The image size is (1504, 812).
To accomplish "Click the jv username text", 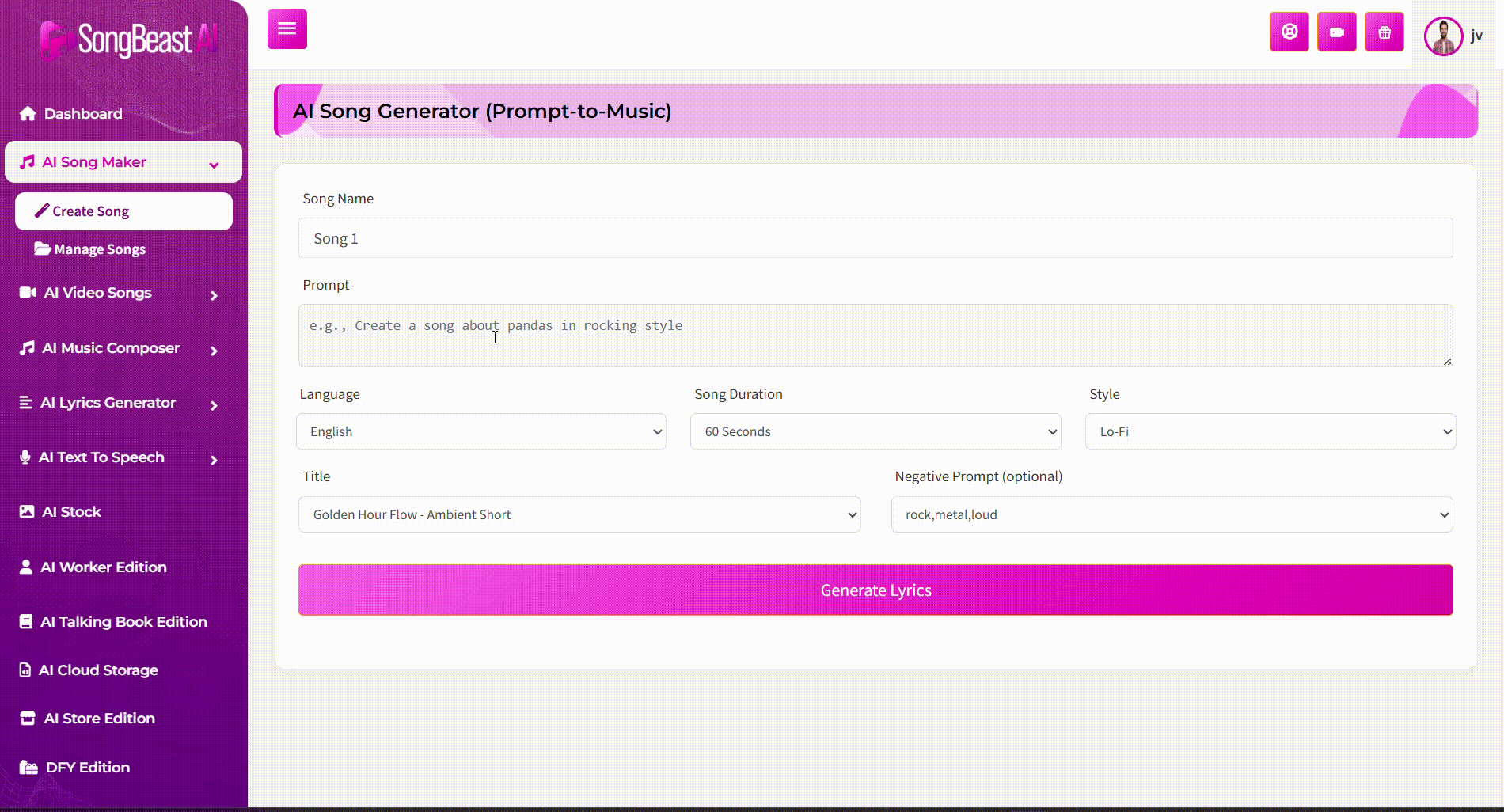I will coord(1476,36).
